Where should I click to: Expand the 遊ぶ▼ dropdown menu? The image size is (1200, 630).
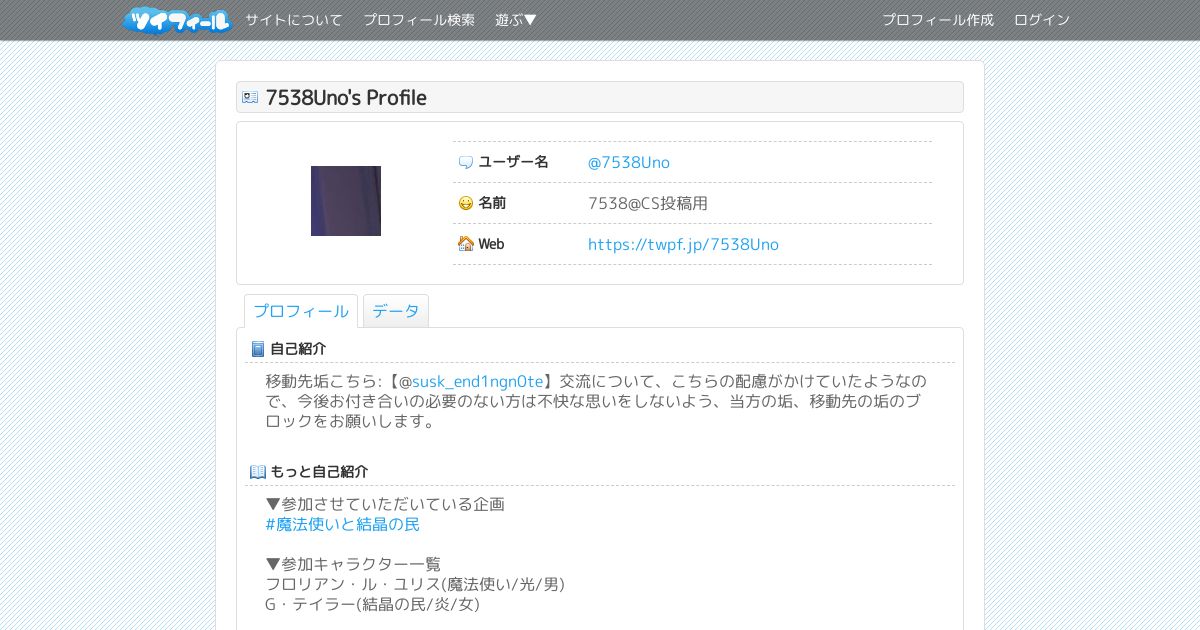(516, 20)
